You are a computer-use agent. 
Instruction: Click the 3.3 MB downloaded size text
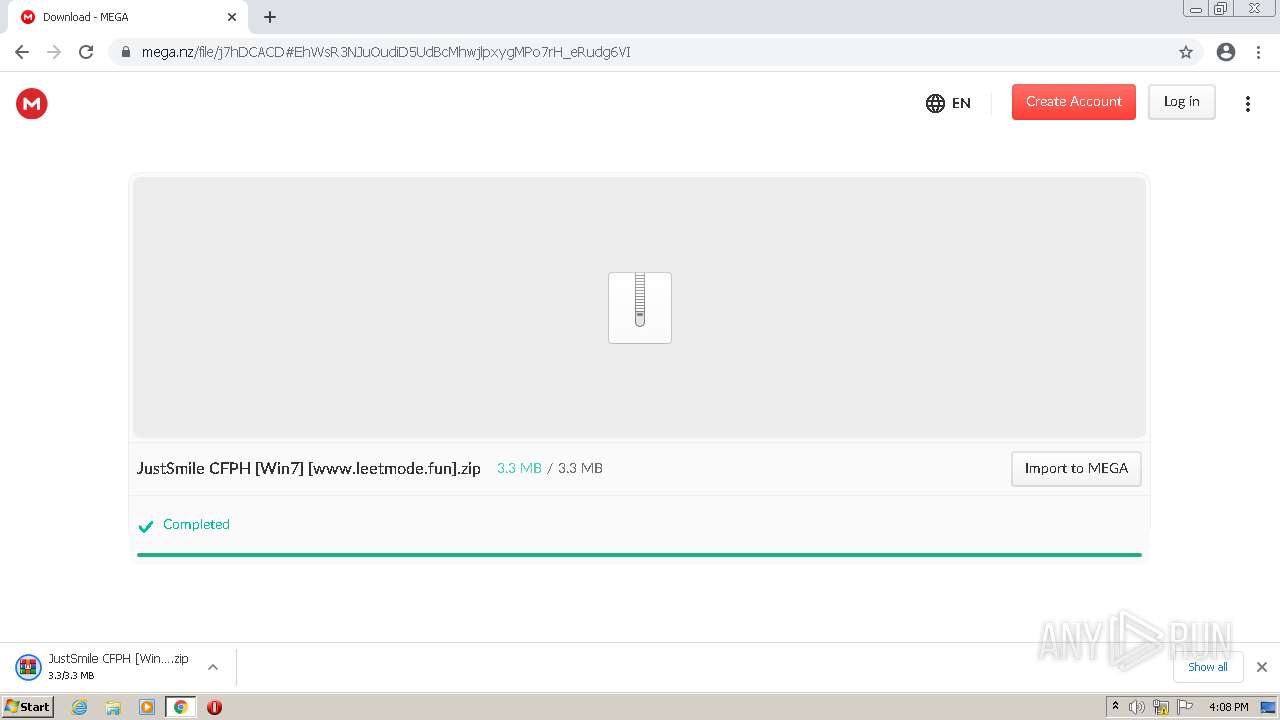tap(519, 468)
